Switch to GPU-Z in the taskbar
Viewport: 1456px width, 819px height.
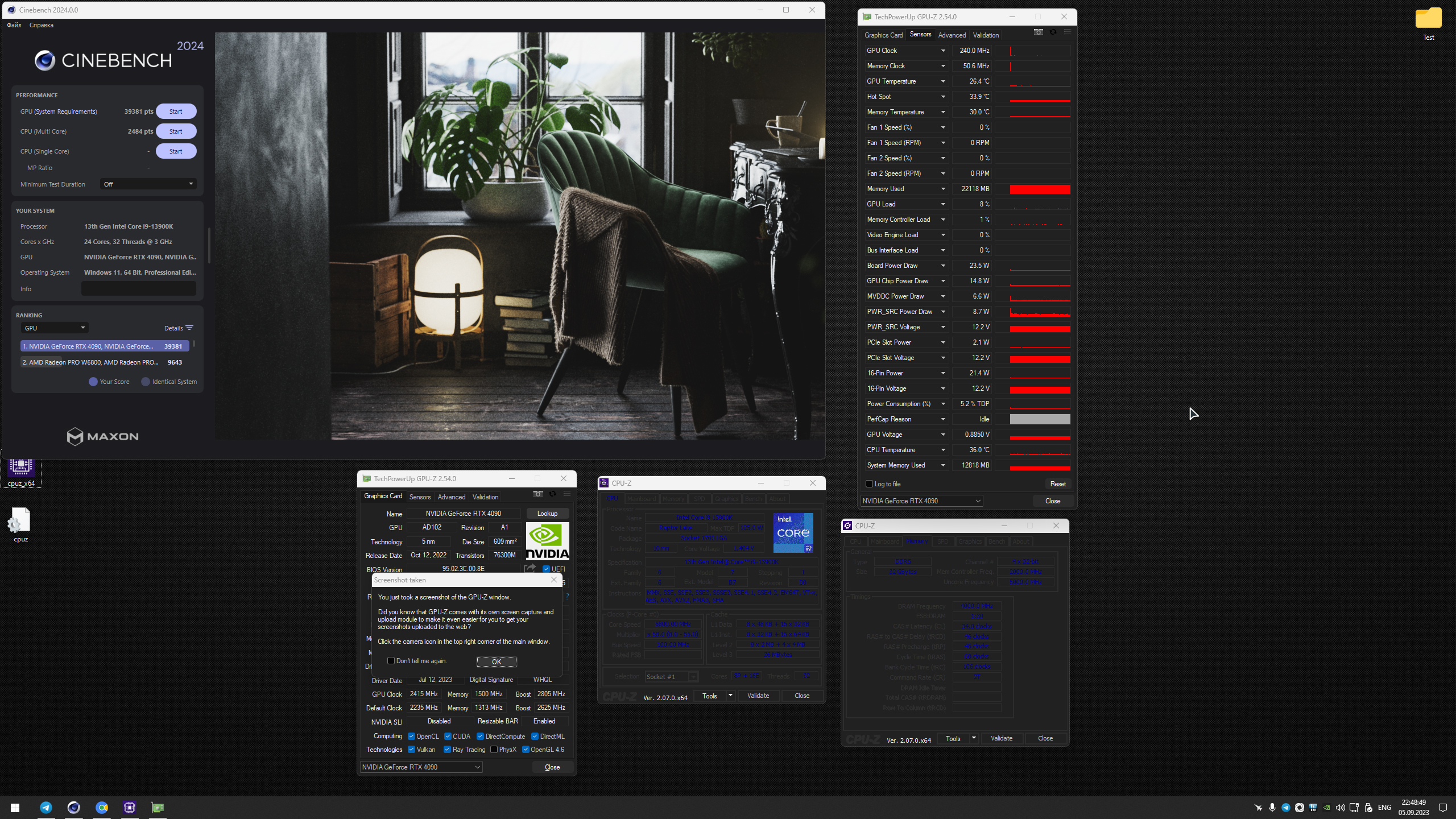(158, 807)
